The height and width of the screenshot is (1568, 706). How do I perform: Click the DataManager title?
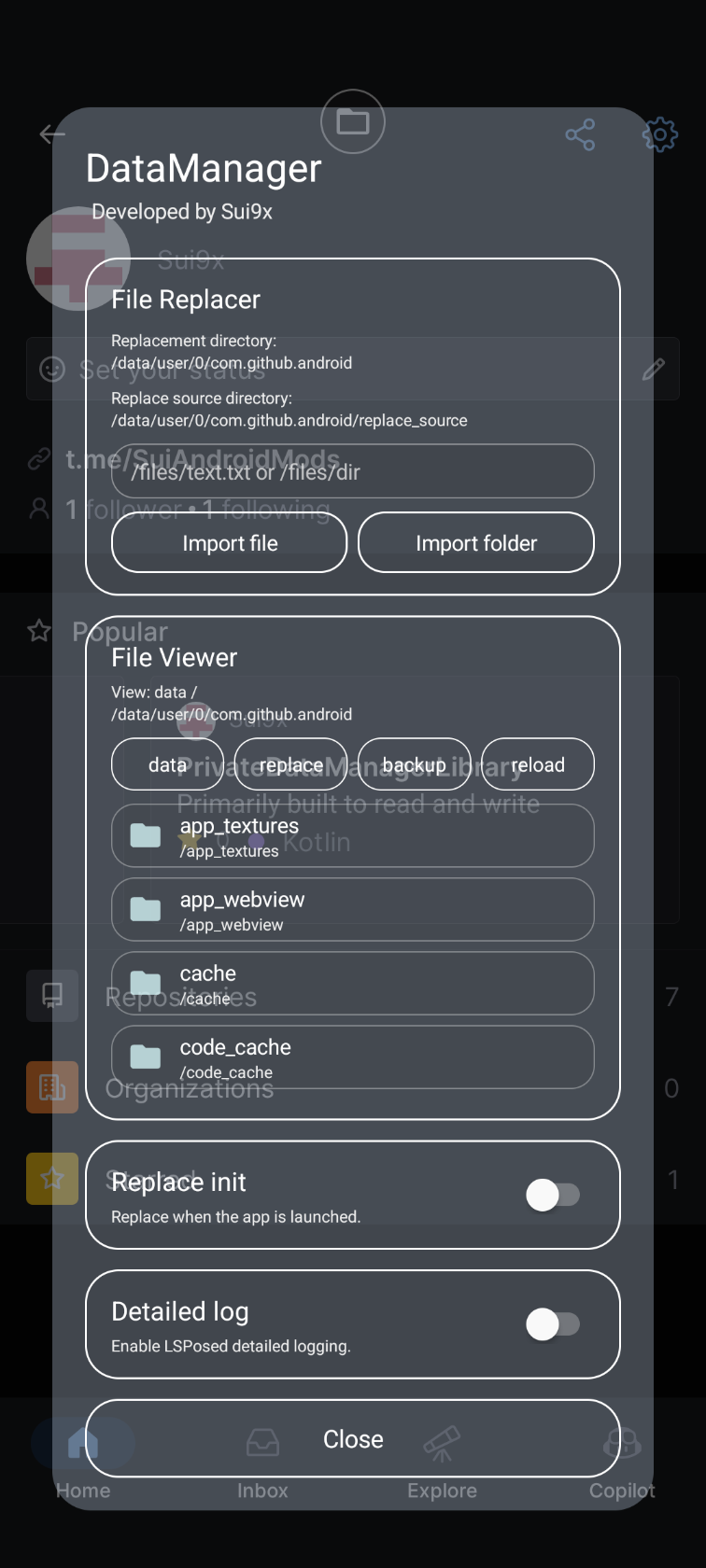[204, 168]
